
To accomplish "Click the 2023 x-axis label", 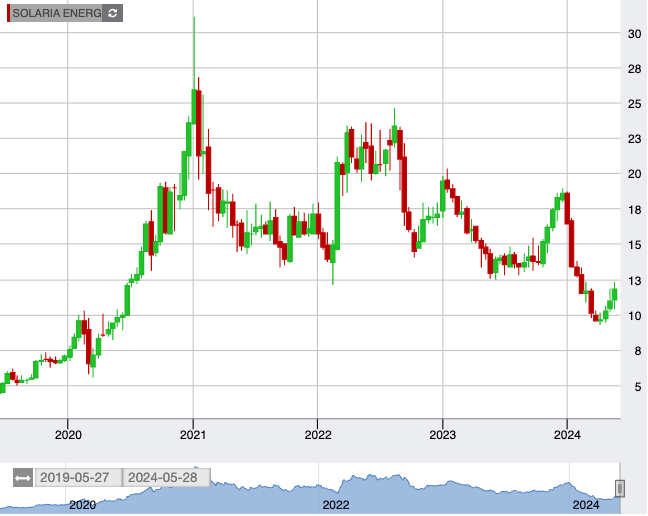I will pos(443,435).
